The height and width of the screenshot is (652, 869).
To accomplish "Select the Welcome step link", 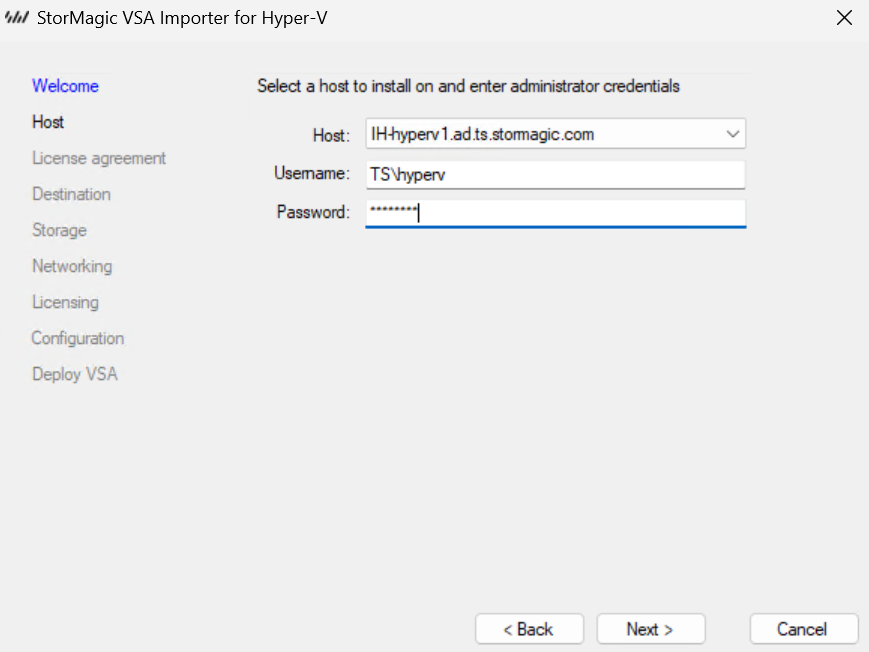I will point(65,86).
